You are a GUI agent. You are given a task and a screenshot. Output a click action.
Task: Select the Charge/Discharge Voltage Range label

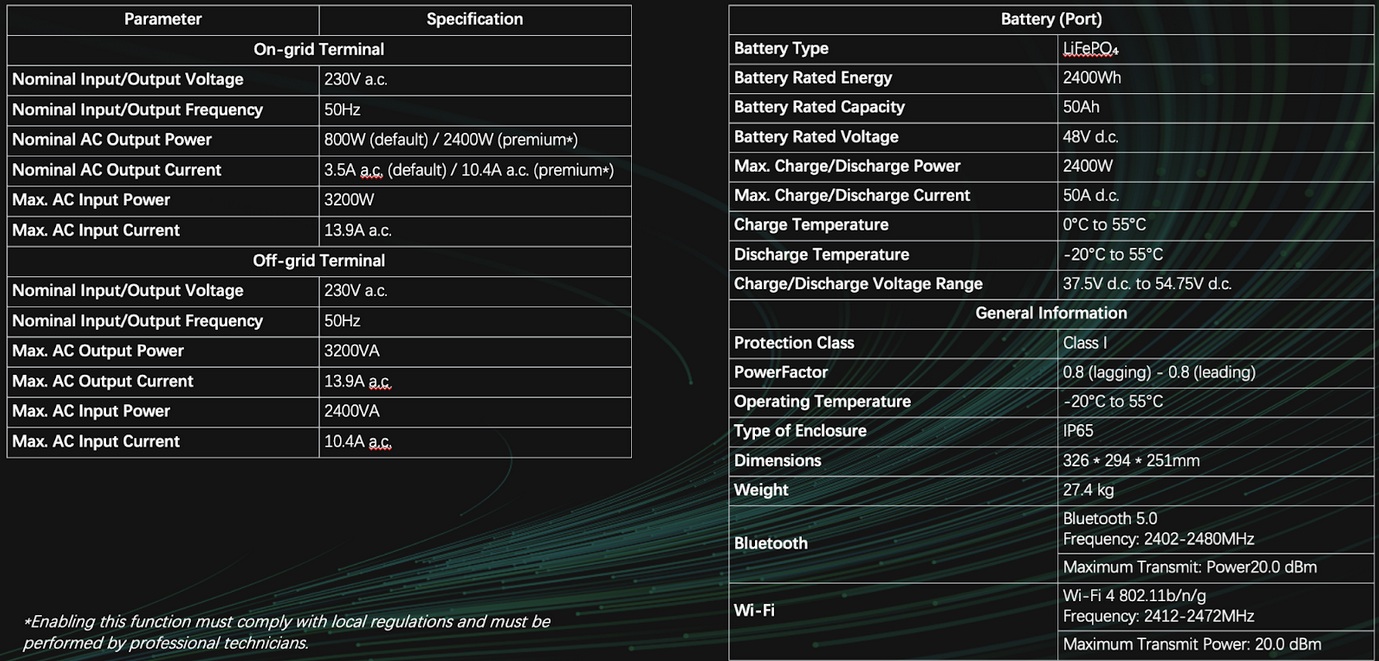pos(858,284)
